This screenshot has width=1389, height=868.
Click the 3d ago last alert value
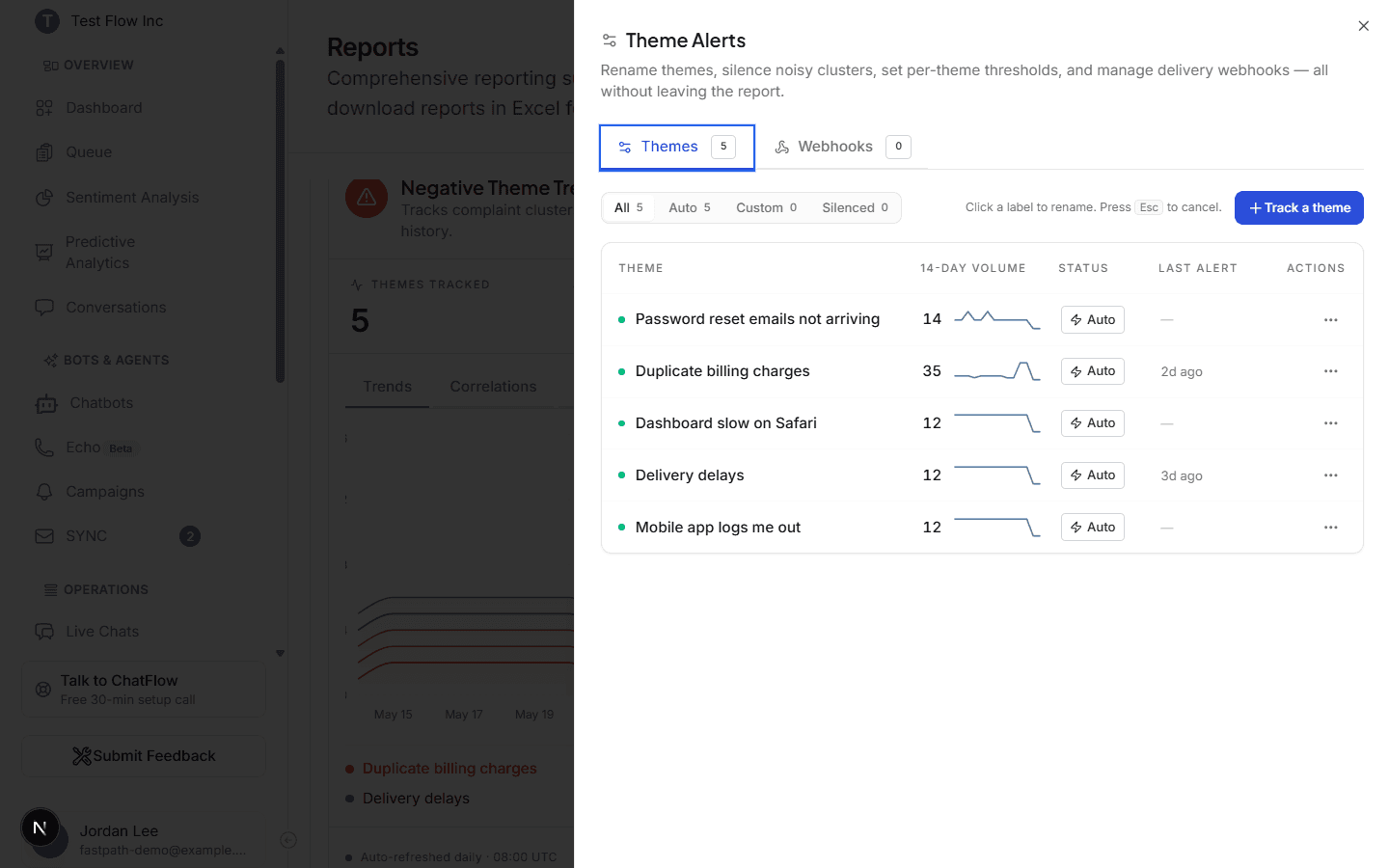pos(1182,476)
